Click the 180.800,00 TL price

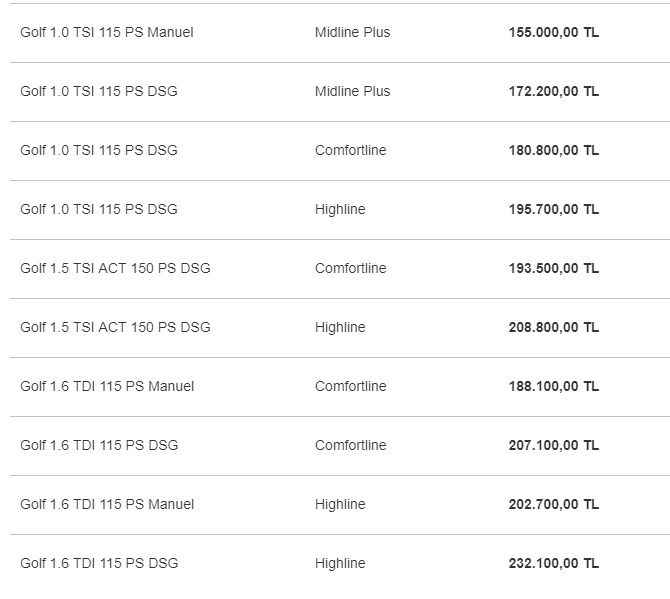coord(553,150)
